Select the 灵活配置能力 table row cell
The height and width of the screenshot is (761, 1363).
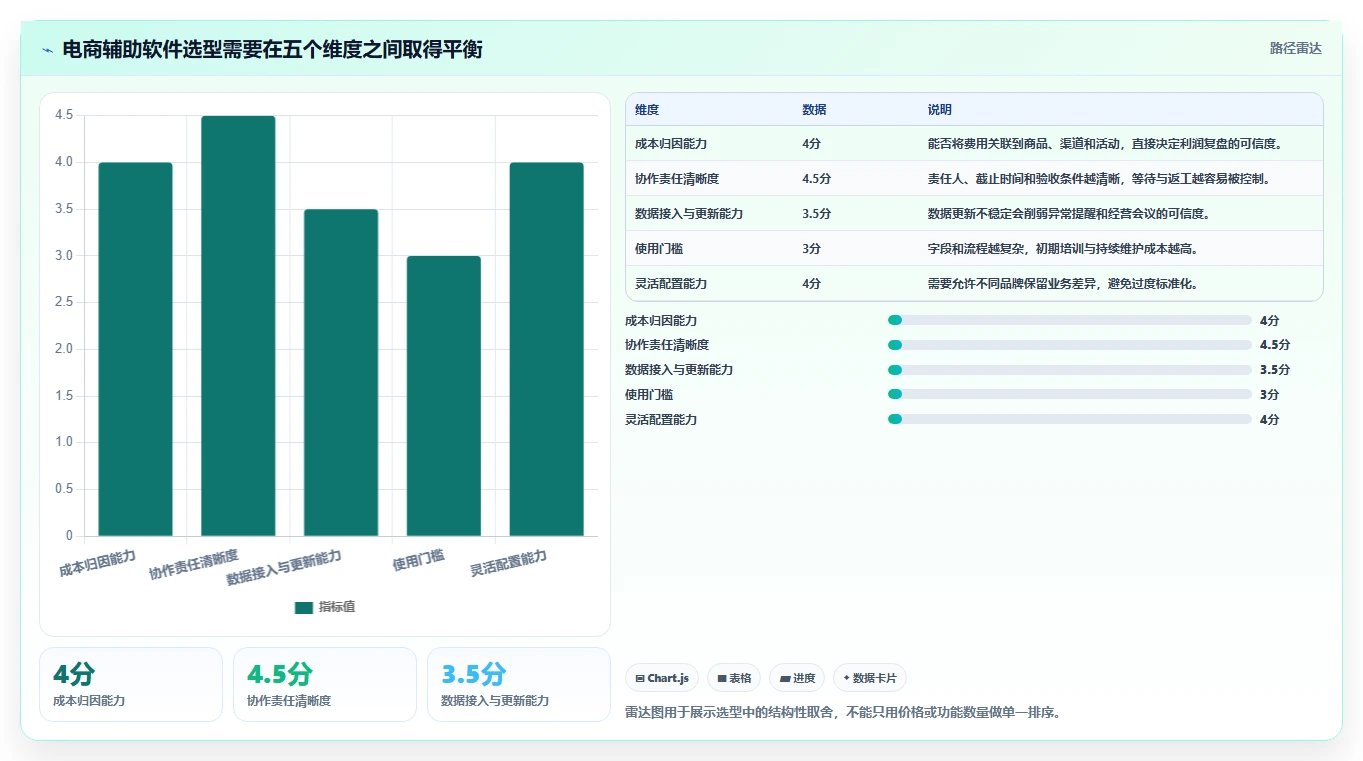671,284
